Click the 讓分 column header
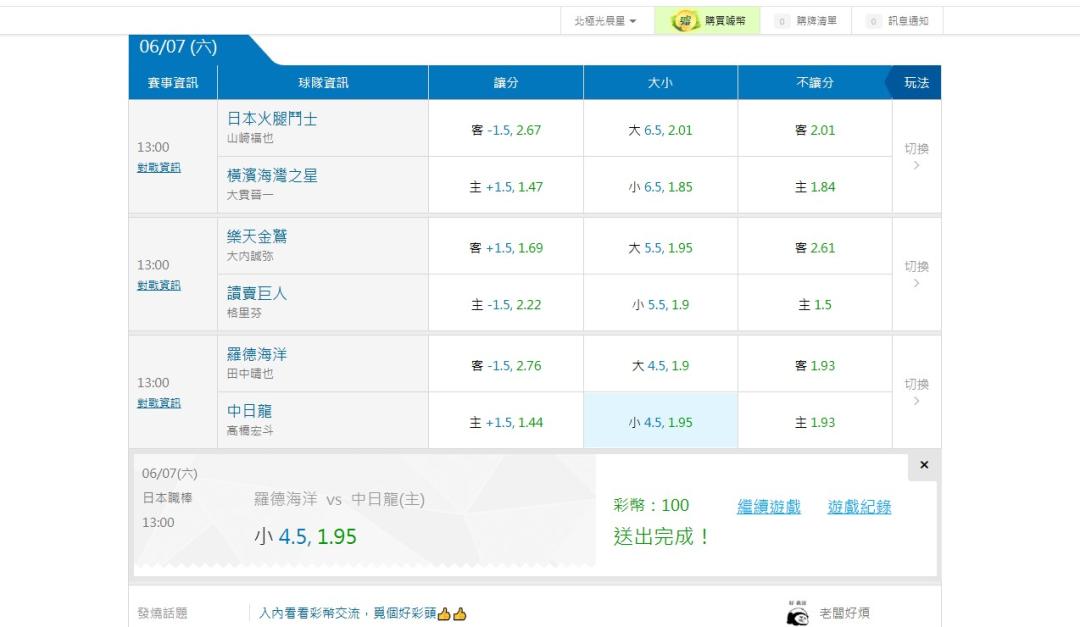This screenshot has width=1080, height=627. coord(506,83)
